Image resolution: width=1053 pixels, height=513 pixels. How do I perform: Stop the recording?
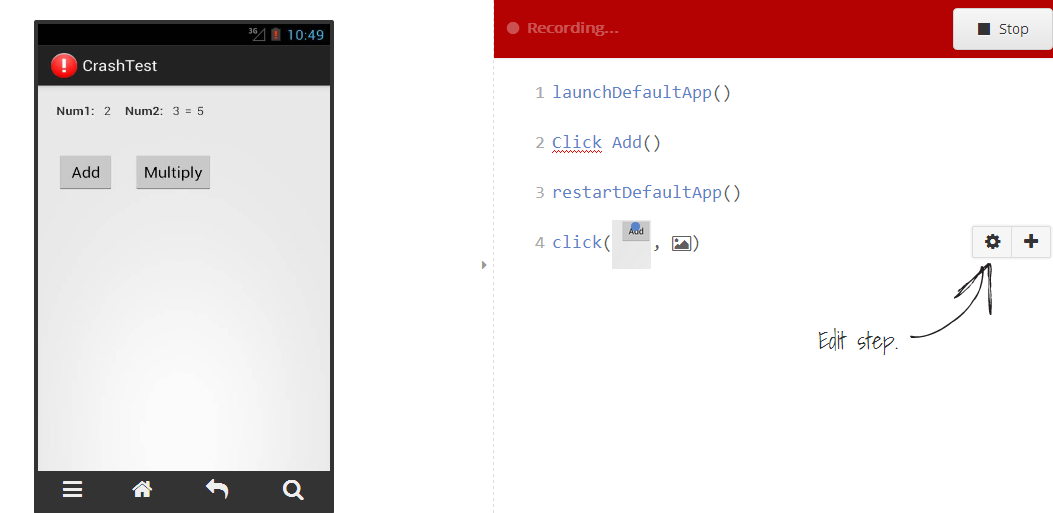(x=1002, y=29)
